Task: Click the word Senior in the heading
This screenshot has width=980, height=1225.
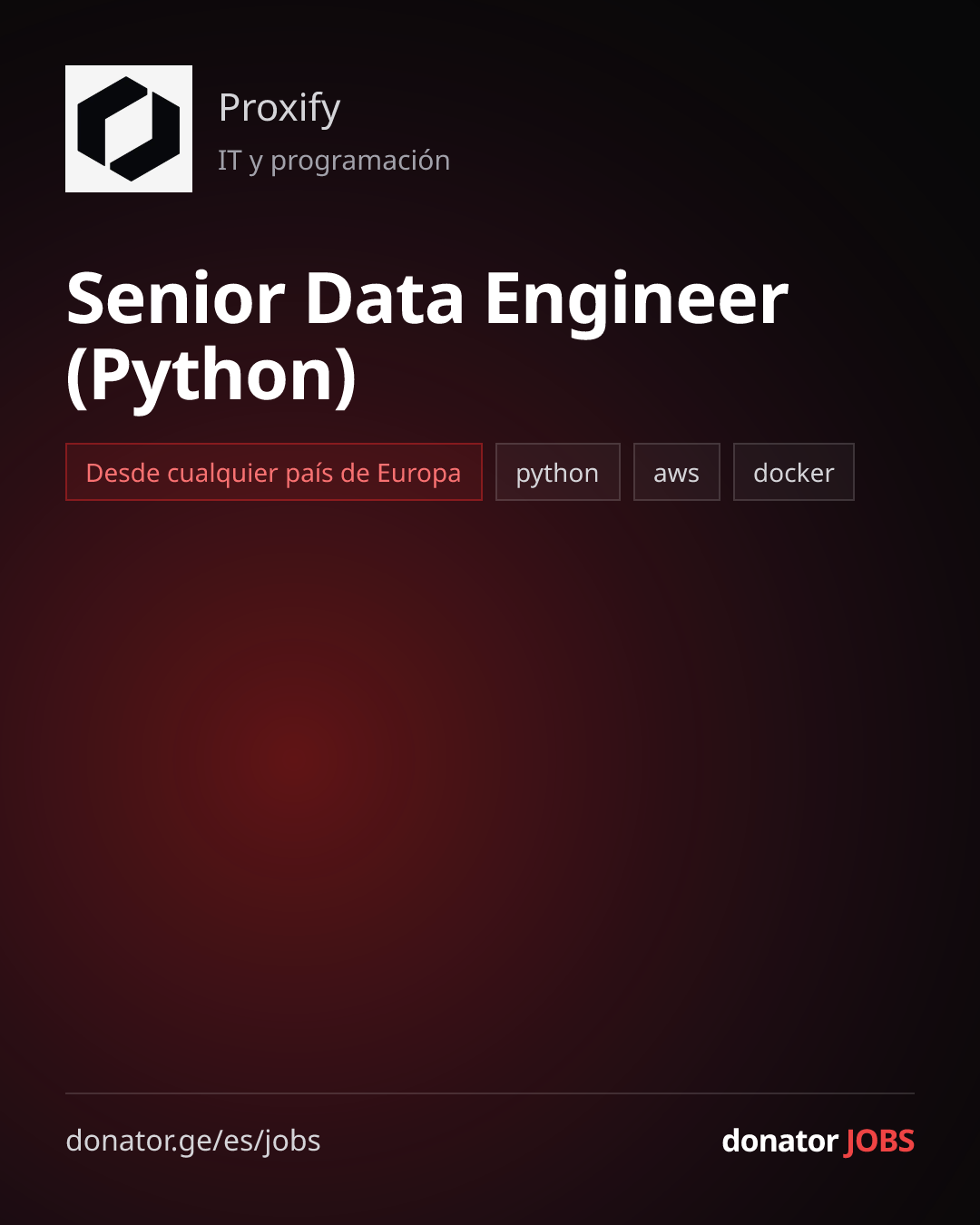Action: coord(176,299)
